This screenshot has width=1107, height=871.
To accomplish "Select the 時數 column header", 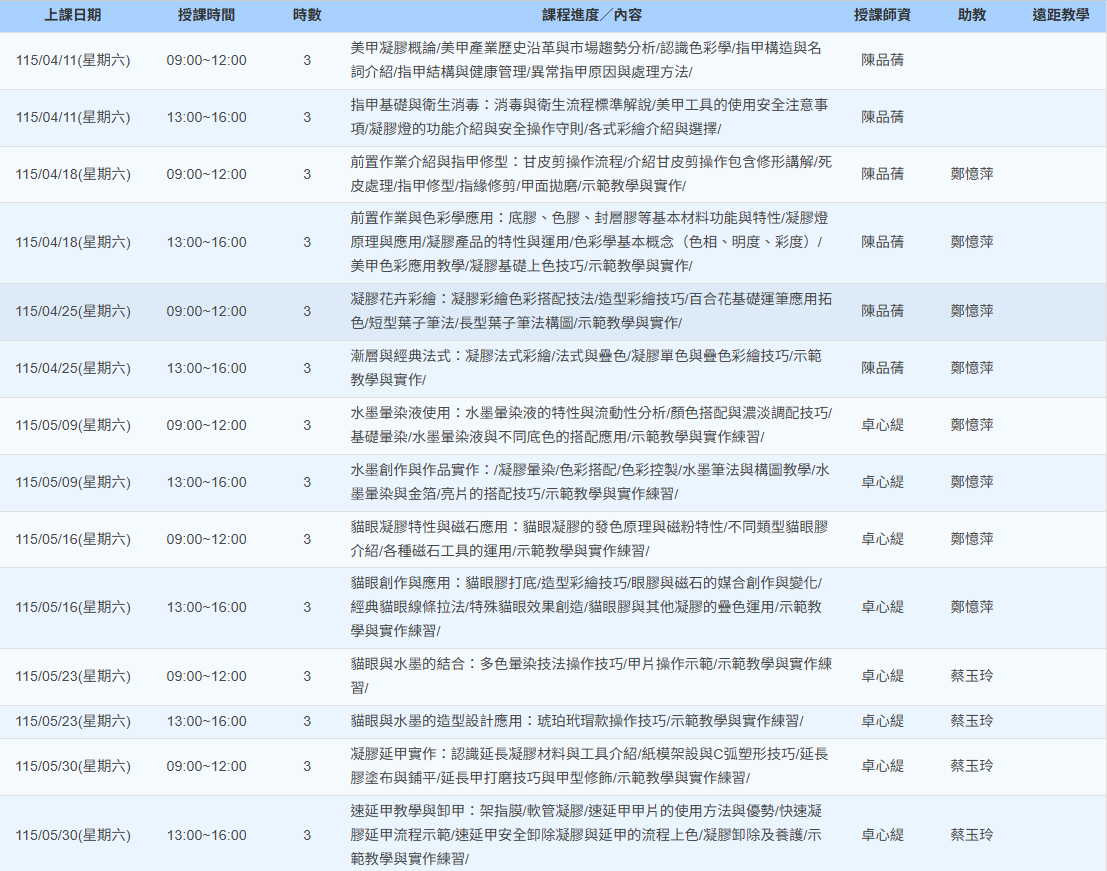I will pos(307,16).
